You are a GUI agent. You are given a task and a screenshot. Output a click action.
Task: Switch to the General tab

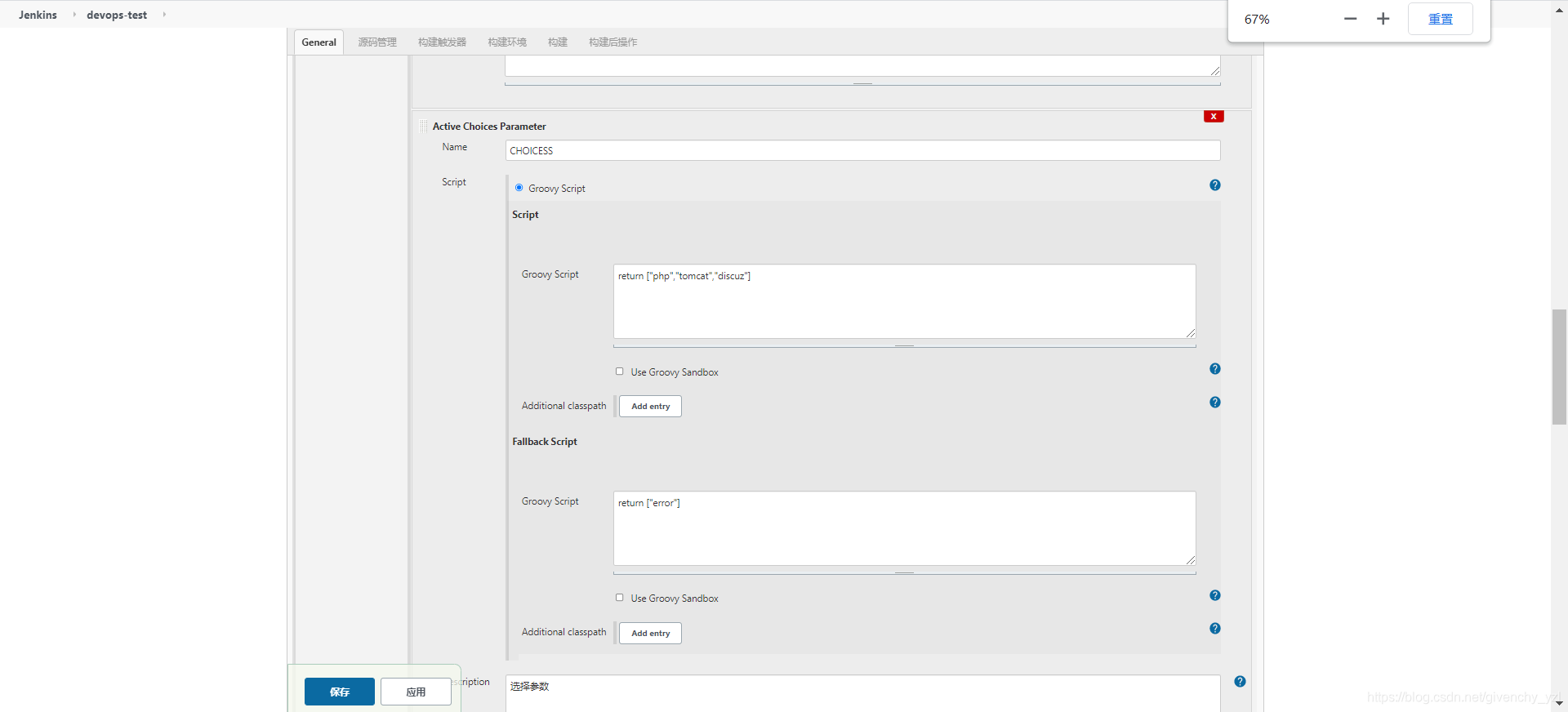point(318,42)
